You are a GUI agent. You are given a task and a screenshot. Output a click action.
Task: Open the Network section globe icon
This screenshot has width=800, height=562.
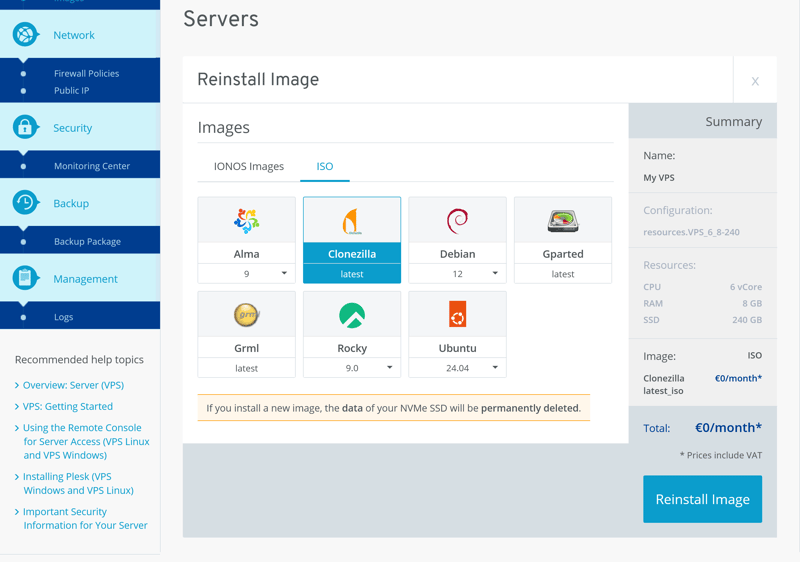coord(25,35)
